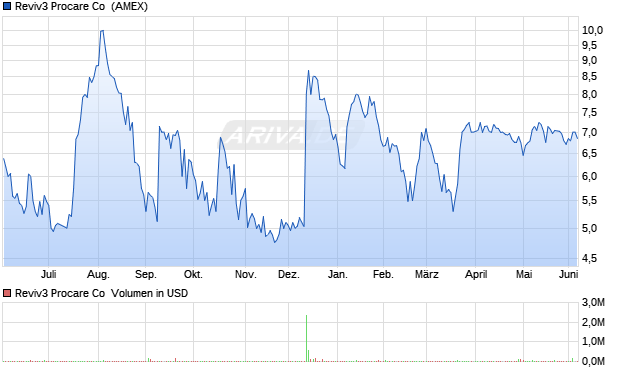Image resolution: width=620 pixels, height=371 pixels.
Task: Click the 10,0 price axis value
Action: (592, 30)
